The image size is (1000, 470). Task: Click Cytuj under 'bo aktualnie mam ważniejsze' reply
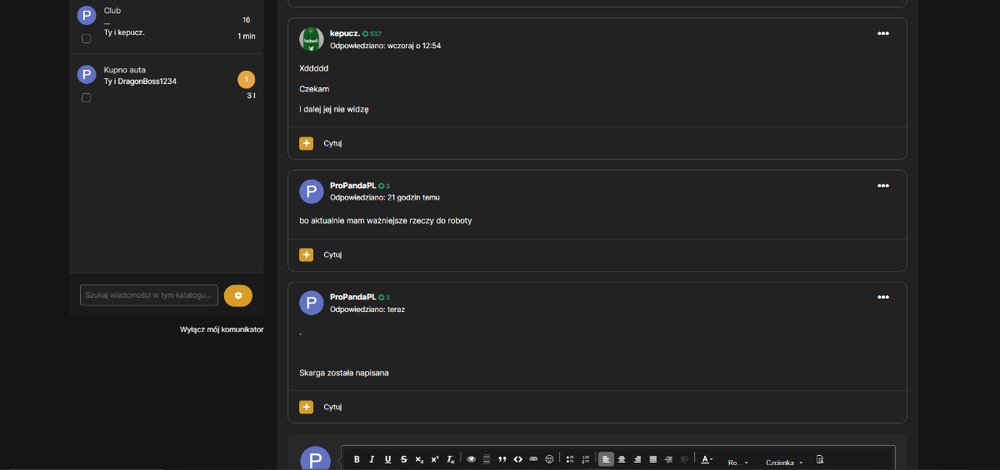332,254
